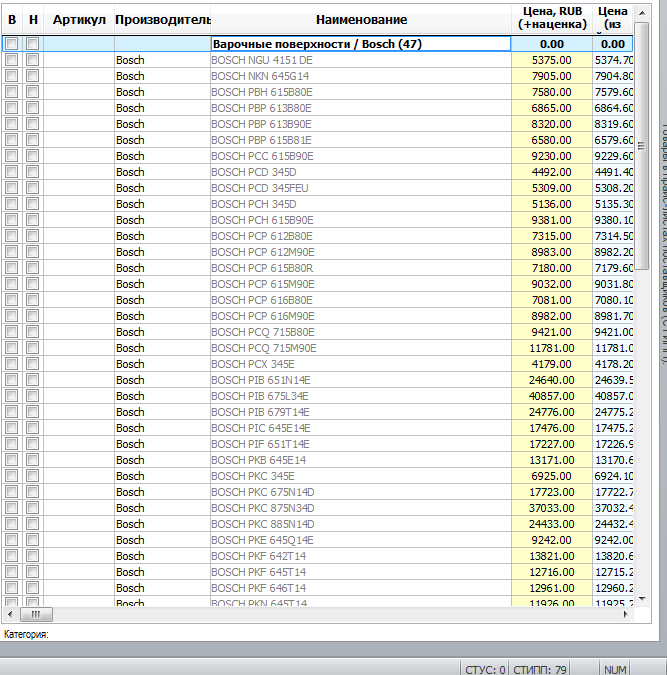
Task: Tick the B checkbox for BOSCH NGU 4151 DE
Action: (12, 60)
